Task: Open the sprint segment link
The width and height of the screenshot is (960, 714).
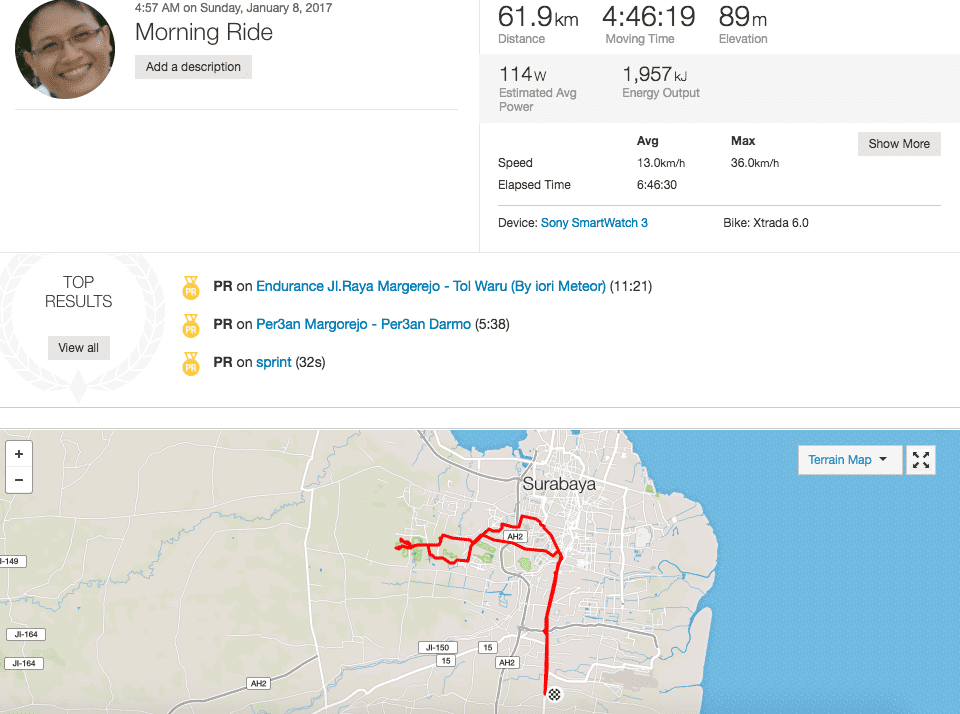Action: click(x=273, y=363)
